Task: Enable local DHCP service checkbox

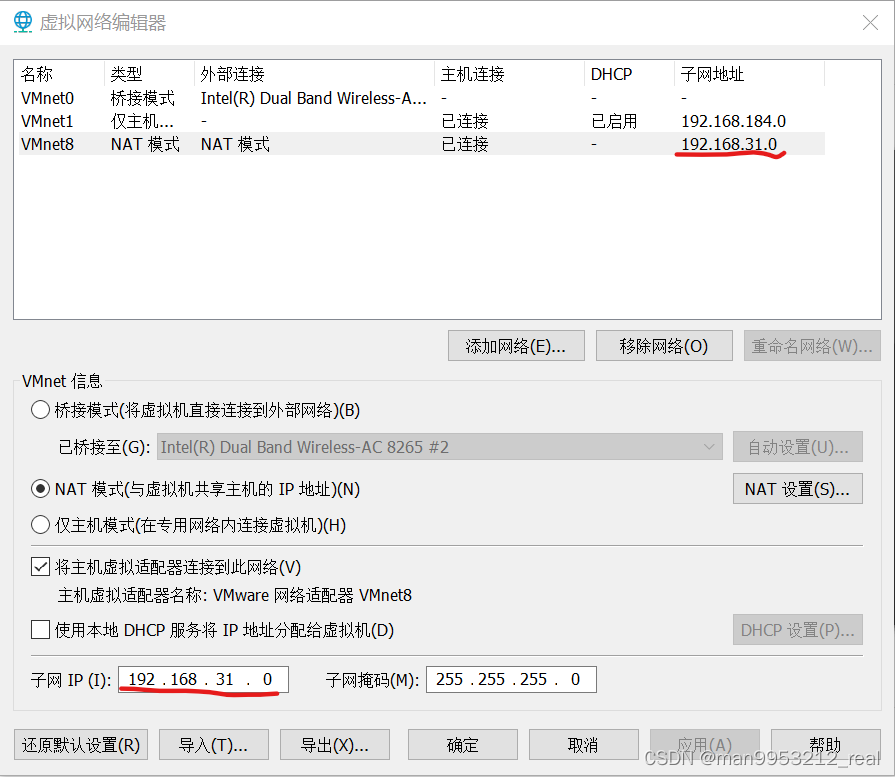Action: [x=41, y=630]
